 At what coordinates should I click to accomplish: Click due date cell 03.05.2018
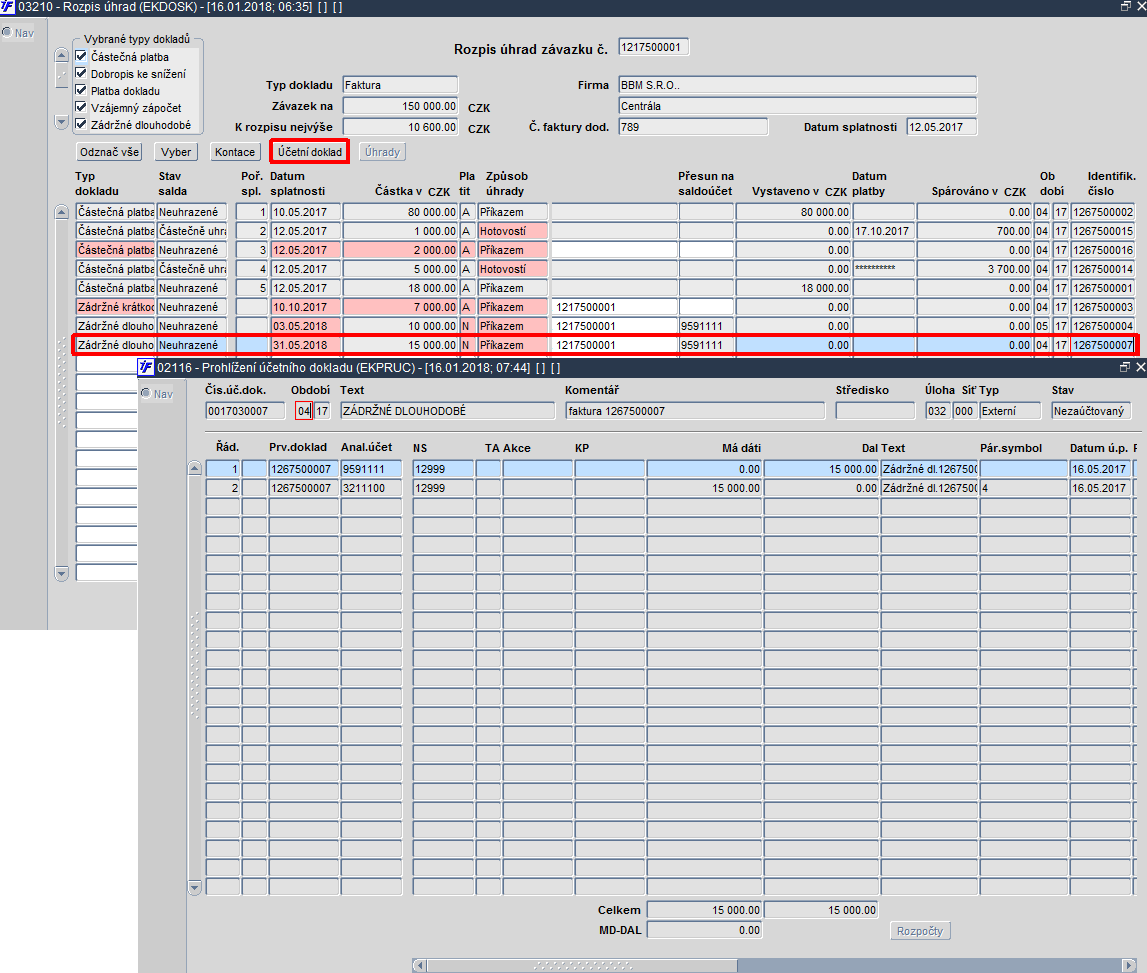(305, 326)
